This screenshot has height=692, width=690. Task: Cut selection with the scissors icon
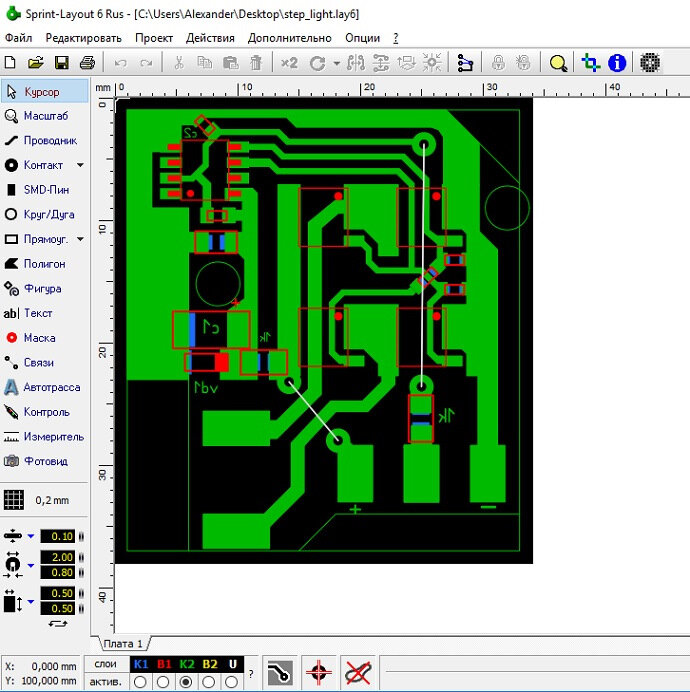click(179, 63)
